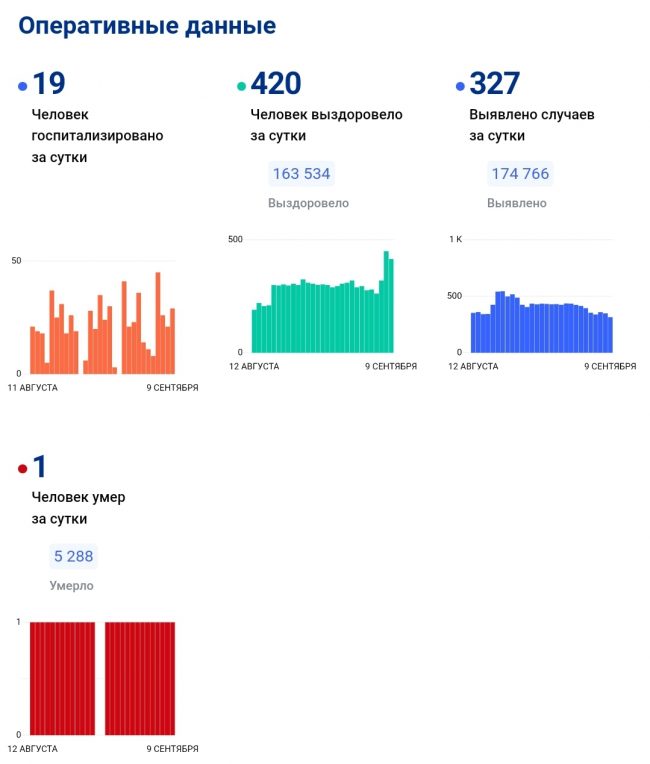Click the large 19 hospitalized number
The image size is (650, 764).
point(49,84)
